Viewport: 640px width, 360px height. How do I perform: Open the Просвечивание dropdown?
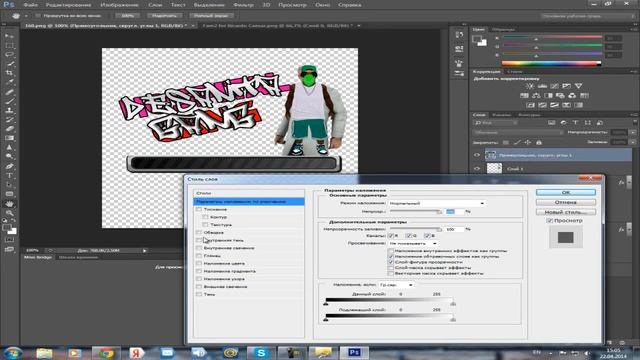coord(413,243)
